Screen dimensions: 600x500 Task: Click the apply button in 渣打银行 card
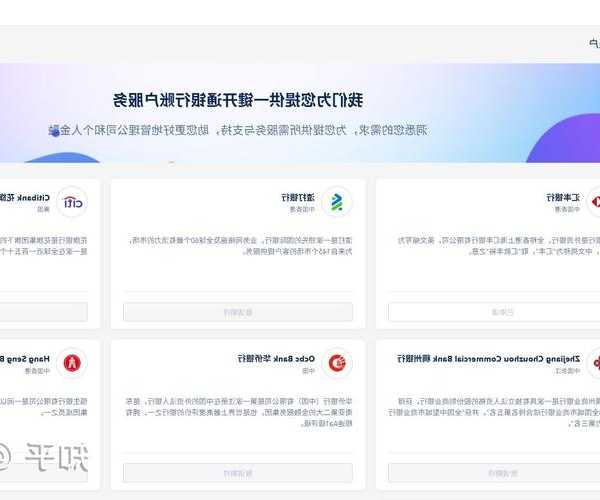[238, 312]
